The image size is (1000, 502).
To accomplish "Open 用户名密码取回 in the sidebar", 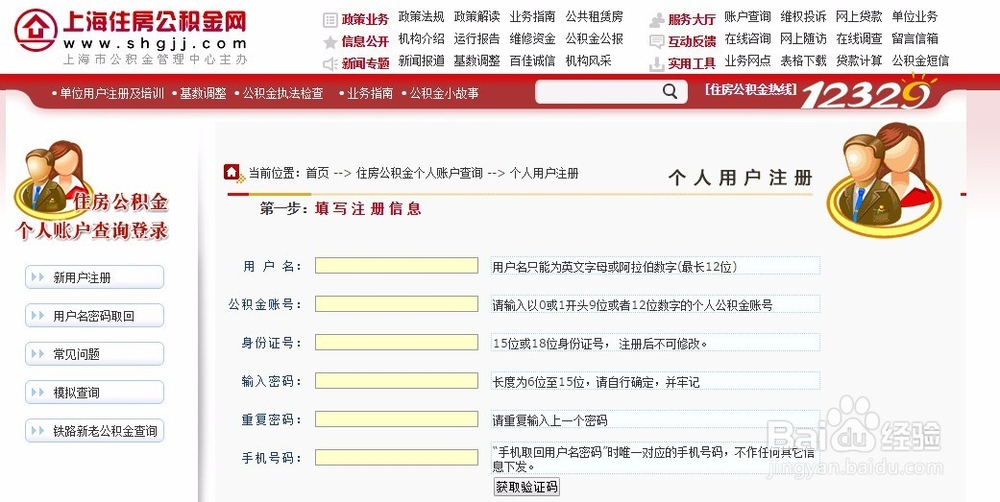I will coord(94,316).
